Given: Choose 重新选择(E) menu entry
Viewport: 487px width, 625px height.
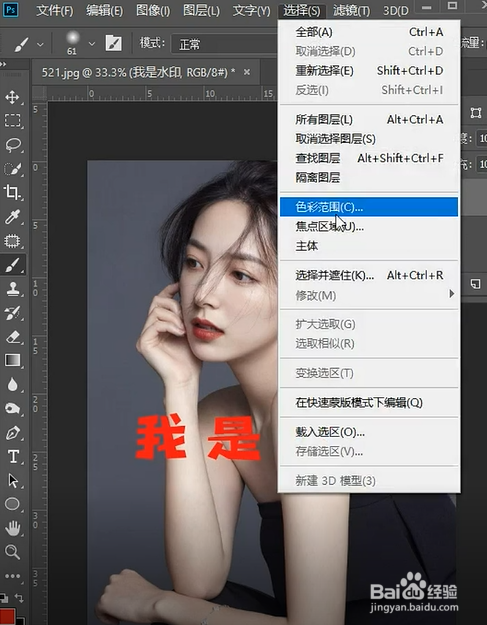Looking at the screenshot, I should pyautogui.click(x=369, y=71).
